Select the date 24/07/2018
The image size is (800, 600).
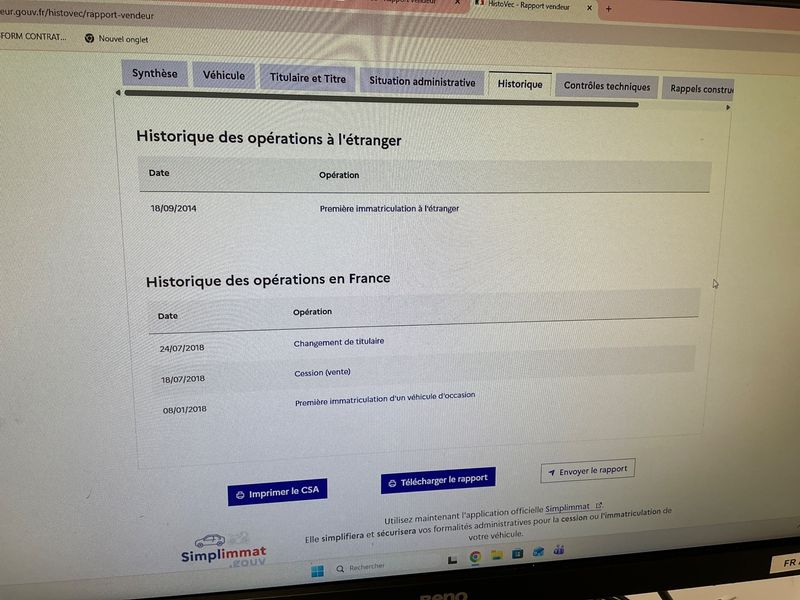182,348
